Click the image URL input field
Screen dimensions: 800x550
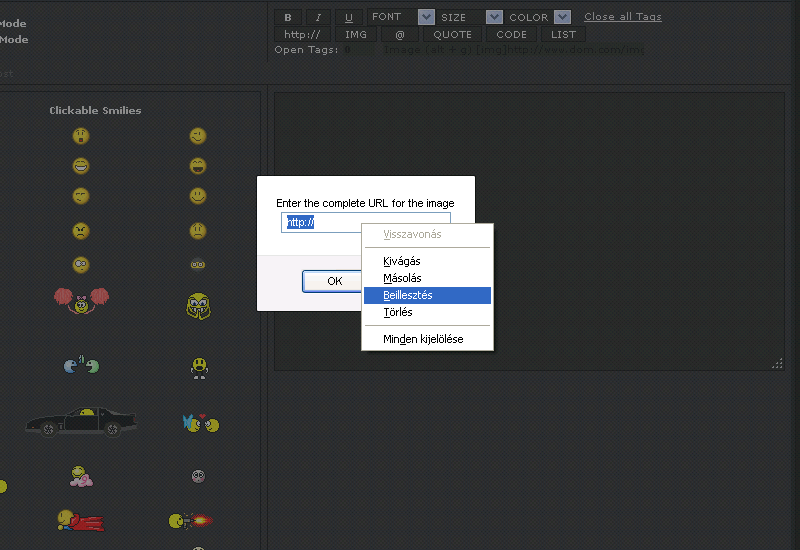365,222
